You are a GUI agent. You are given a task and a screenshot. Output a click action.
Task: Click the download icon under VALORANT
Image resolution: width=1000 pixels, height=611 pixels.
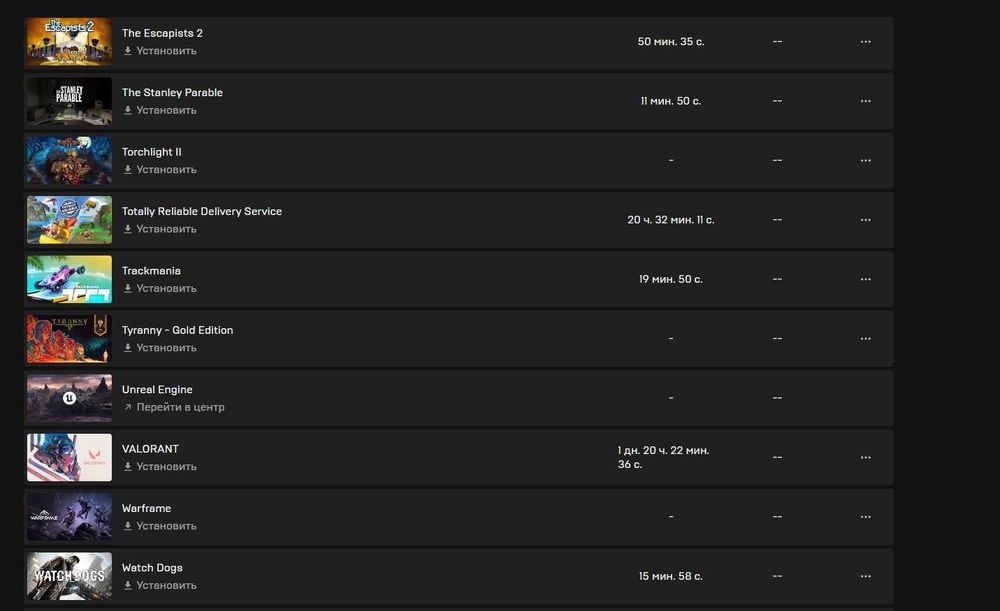pos(128,467)
